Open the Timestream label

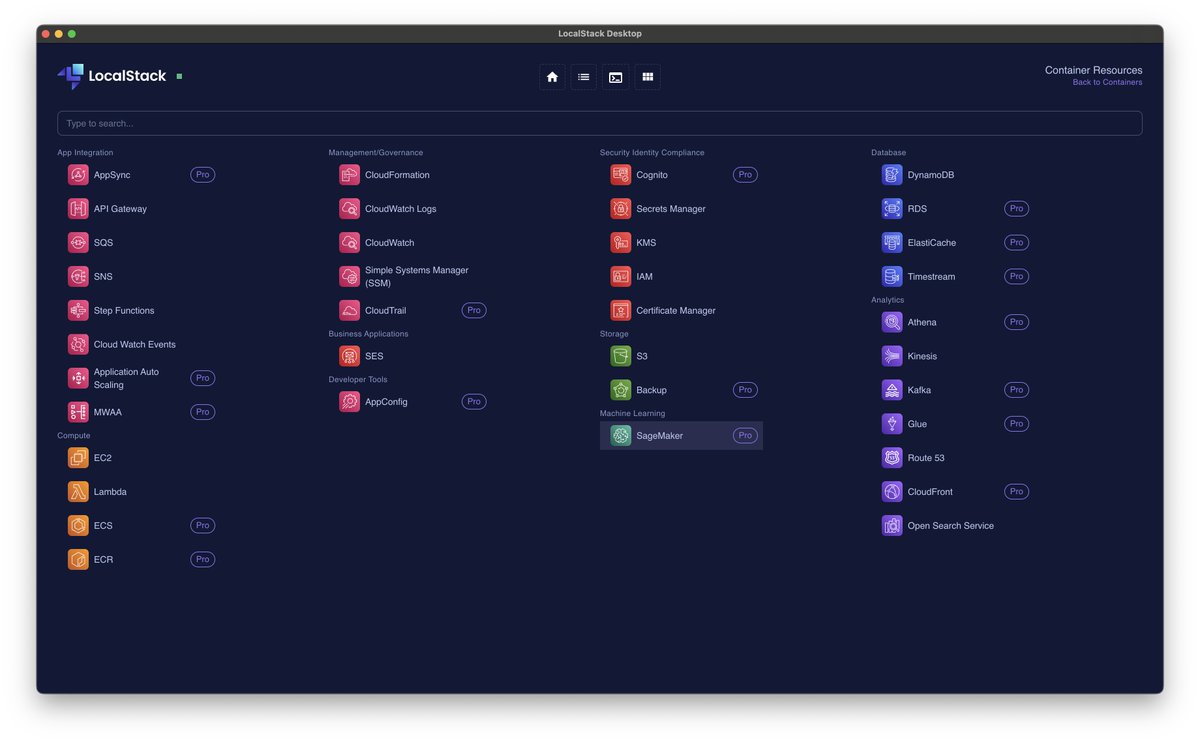pos(932,277)
